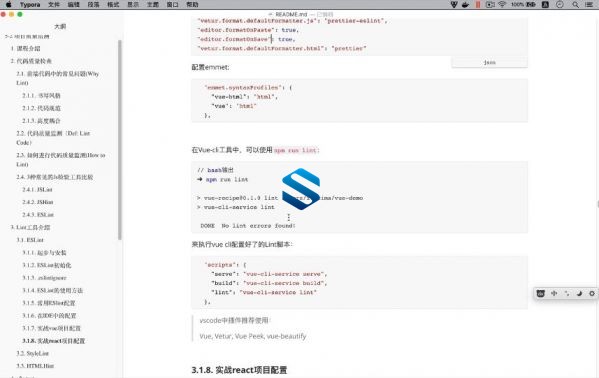Click the input method bar face icon
599x378 pixels.
(540, 294)
